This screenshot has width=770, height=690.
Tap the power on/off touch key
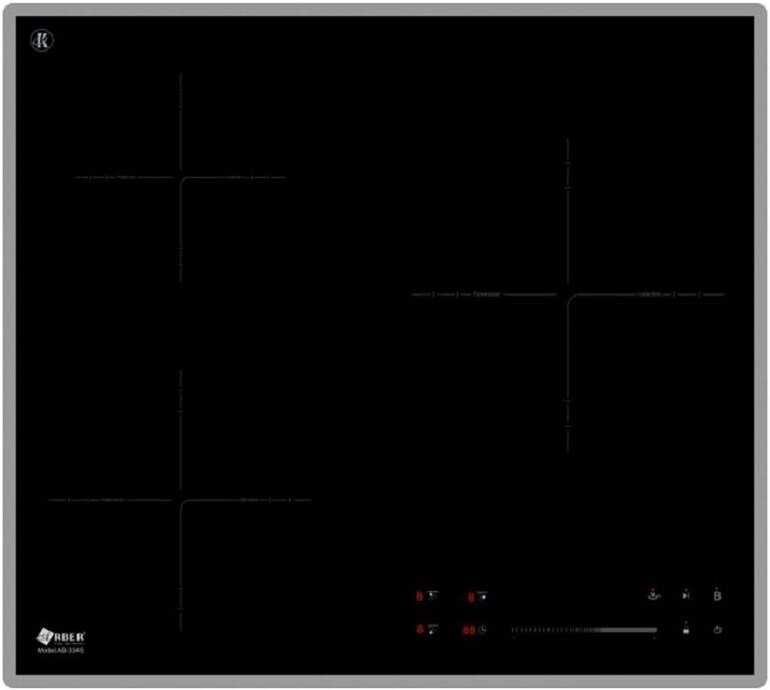717,630
